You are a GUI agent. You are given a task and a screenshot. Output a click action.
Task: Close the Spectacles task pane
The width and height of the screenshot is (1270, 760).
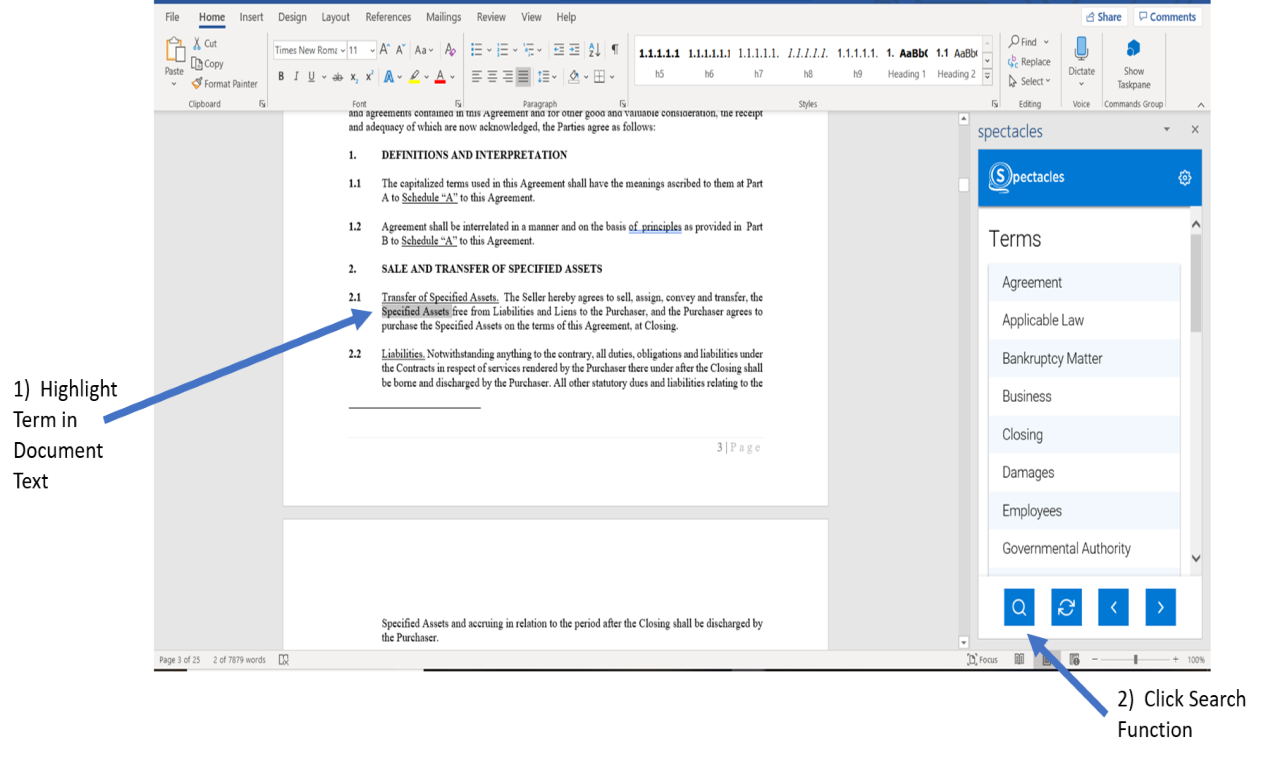(x=1195, y=130)
